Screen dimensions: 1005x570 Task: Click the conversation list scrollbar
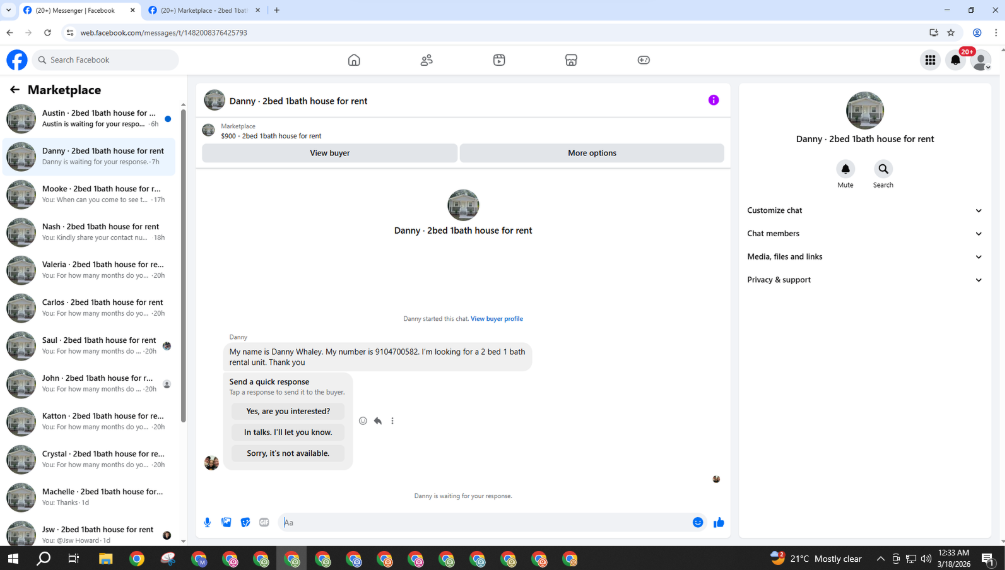(183, 266)
